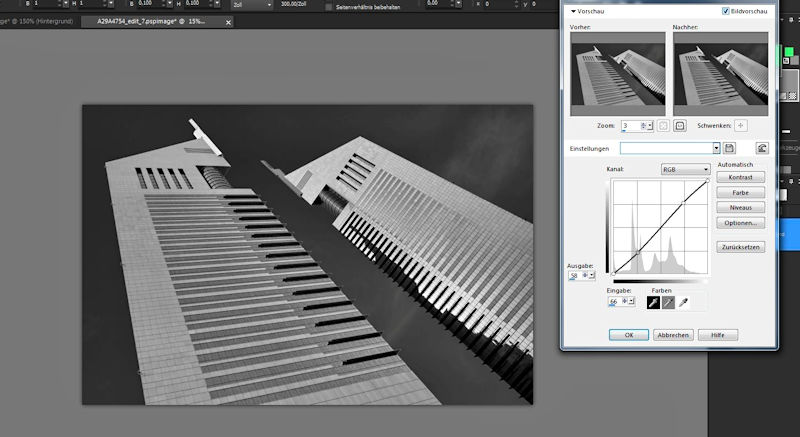The width and height of the screenshot is (800, 437).
Task: Click the Kontrast button
Action: [x=740, y=177]
